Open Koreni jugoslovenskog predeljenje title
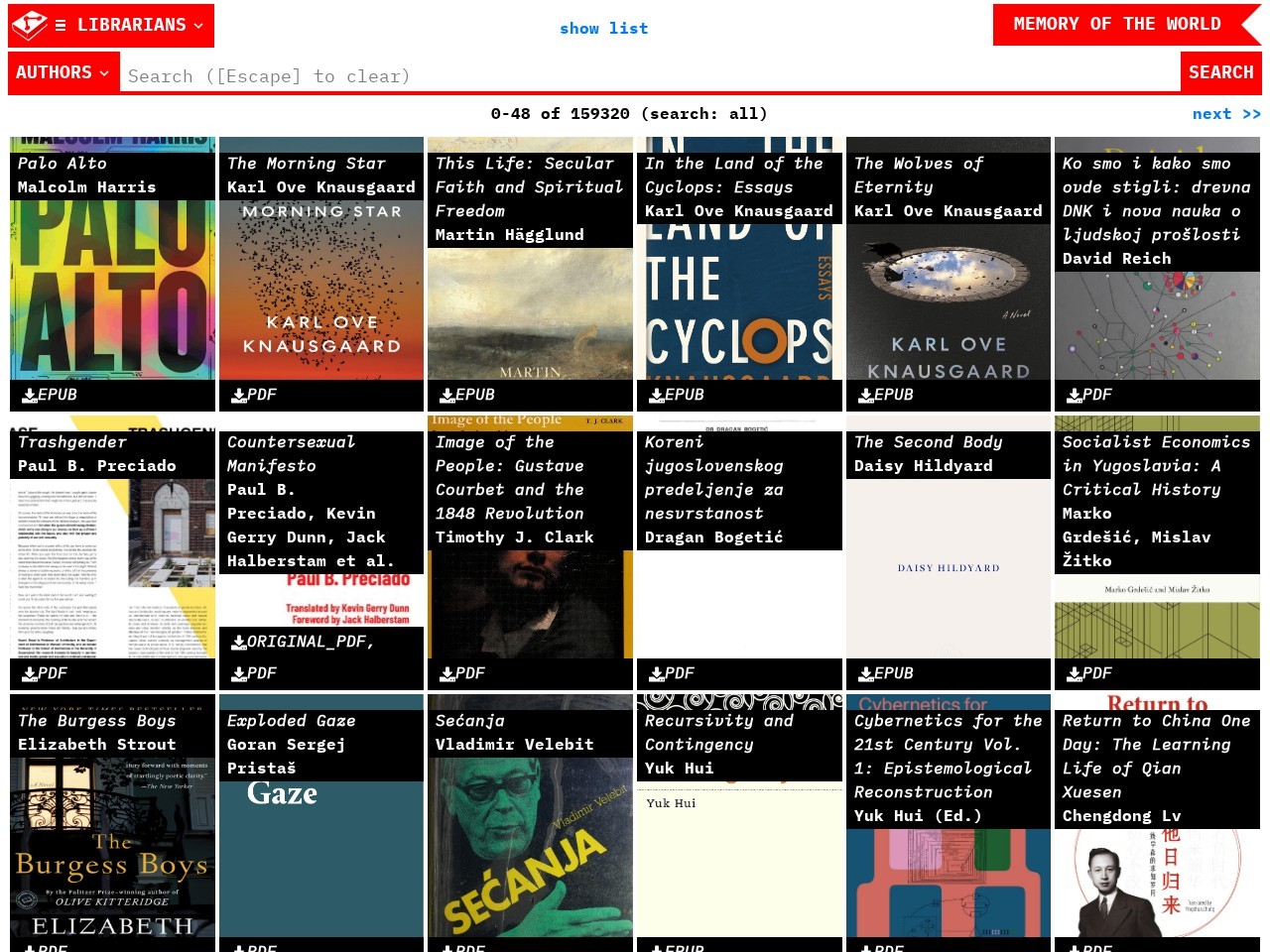Viewport: 1270px width, 952px height. pyautogui.click(x=714, y=478)
